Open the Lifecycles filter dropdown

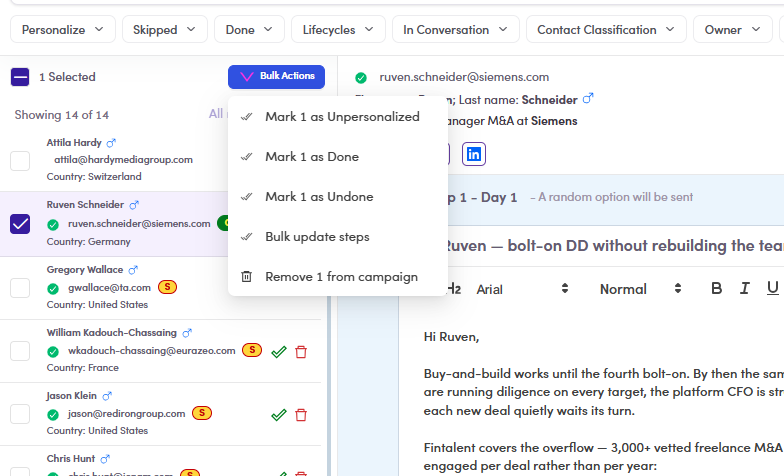pos(338,30)
